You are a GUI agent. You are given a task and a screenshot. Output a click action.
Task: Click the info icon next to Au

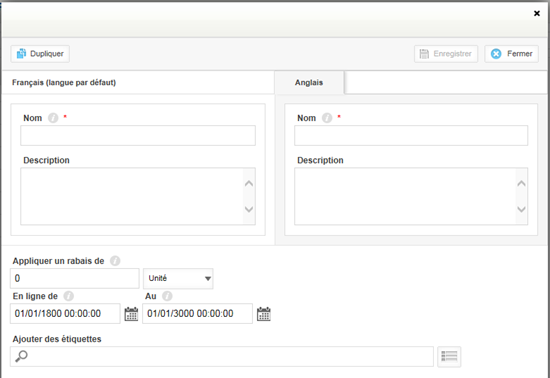coord(167,296)
